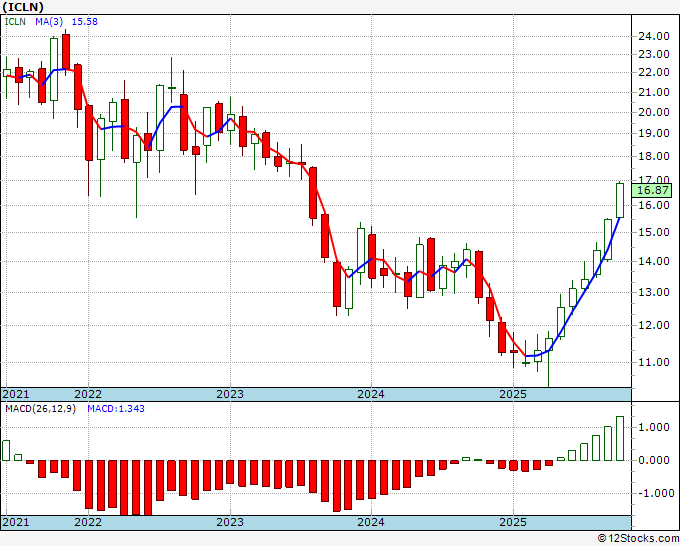
Task: Click the 22.00 price axis label
Action: [x=654, y=72]
